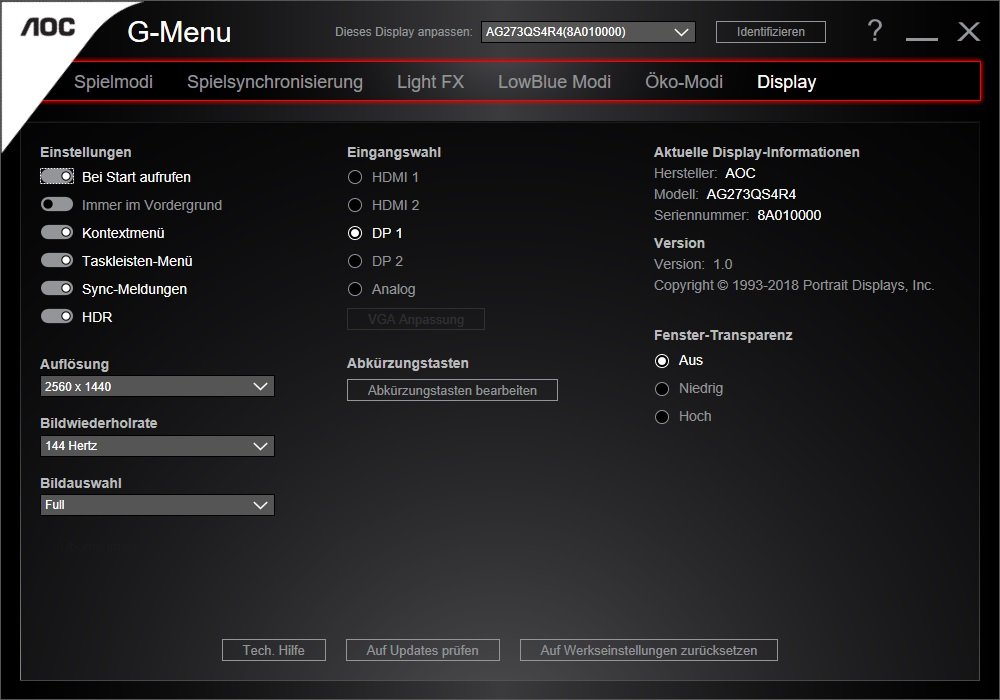Click the AOC logo in the corner
The width and height of the screenshot is (1000, 700).
click(x=49, y=28)
